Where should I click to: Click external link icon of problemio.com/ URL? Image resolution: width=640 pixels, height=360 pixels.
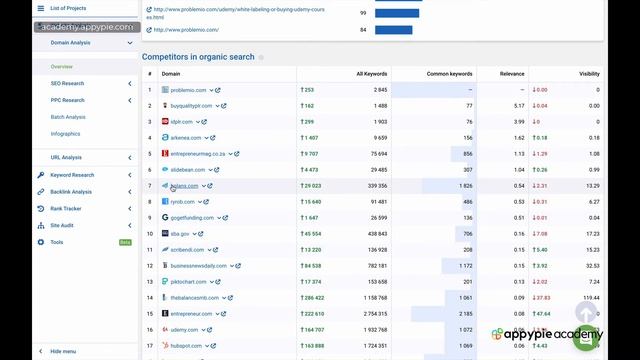(149, 30)
